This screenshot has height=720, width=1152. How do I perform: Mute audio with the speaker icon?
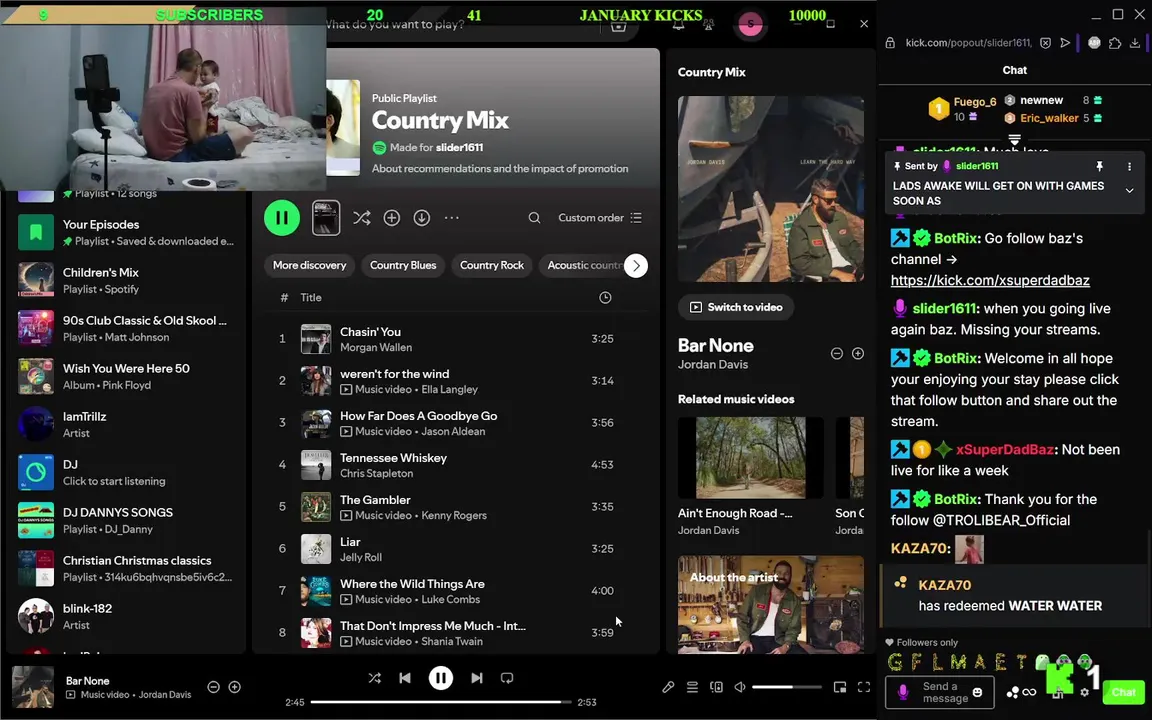click(740, 687)
